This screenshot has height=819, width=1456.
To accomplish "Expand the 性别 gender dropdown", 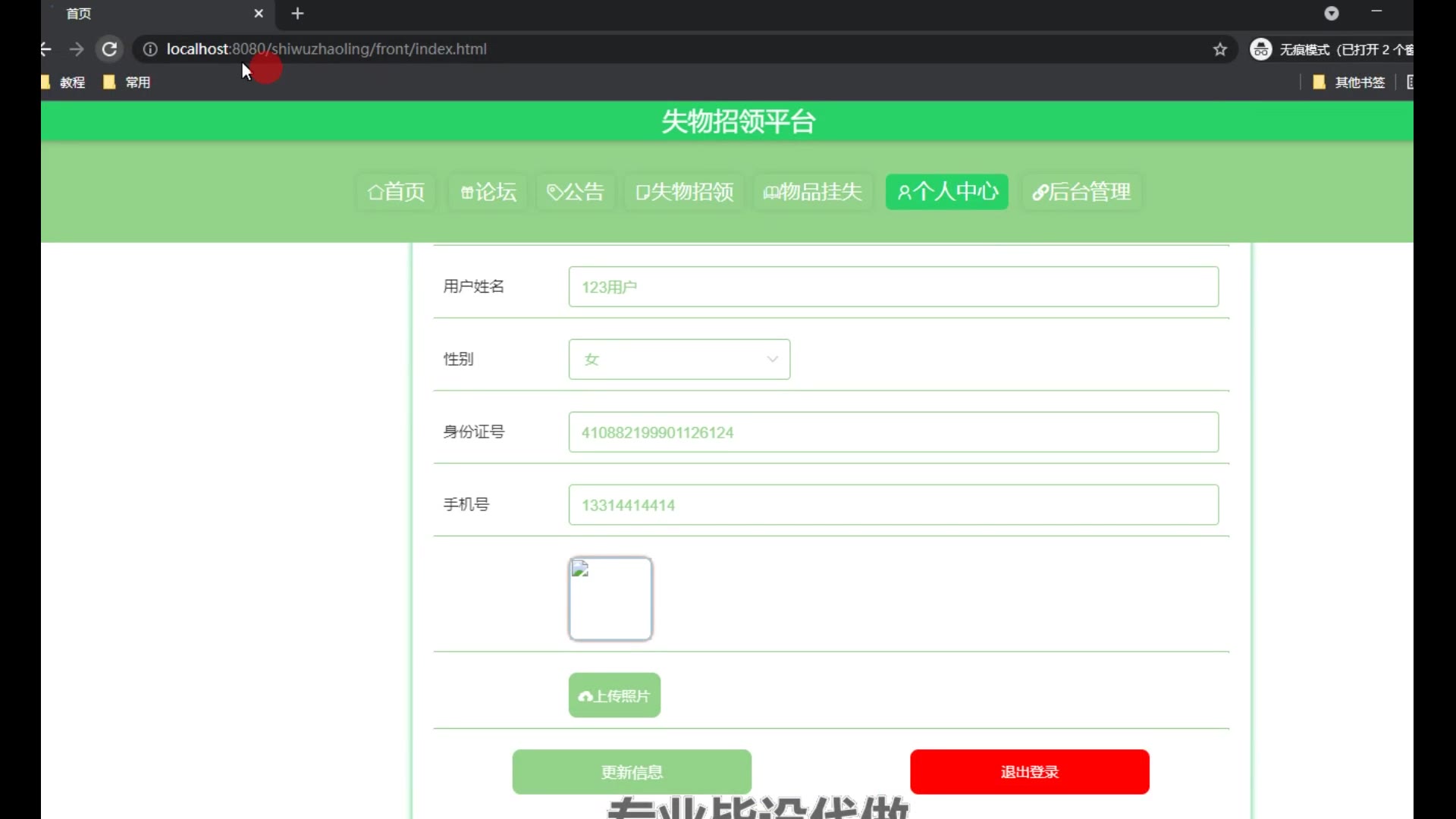I will coord(679,359).
